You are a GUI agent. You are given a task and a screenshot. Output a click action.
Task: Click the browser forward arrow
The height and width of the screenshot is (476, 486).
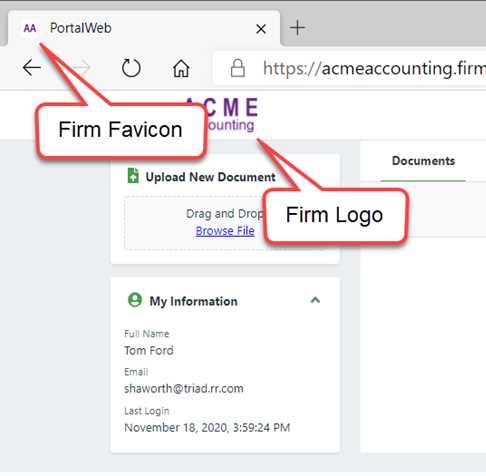pyautogui.click(x=81, y=68)
